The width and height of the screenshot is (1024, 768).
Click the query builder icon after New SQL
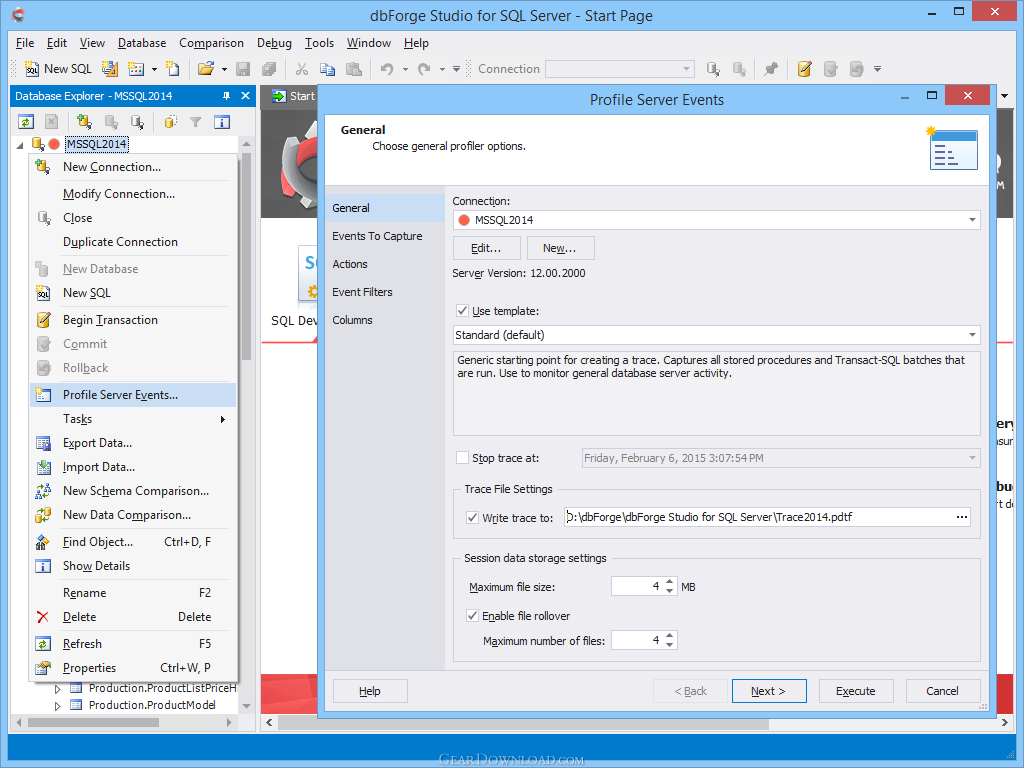tap(110, 69)
